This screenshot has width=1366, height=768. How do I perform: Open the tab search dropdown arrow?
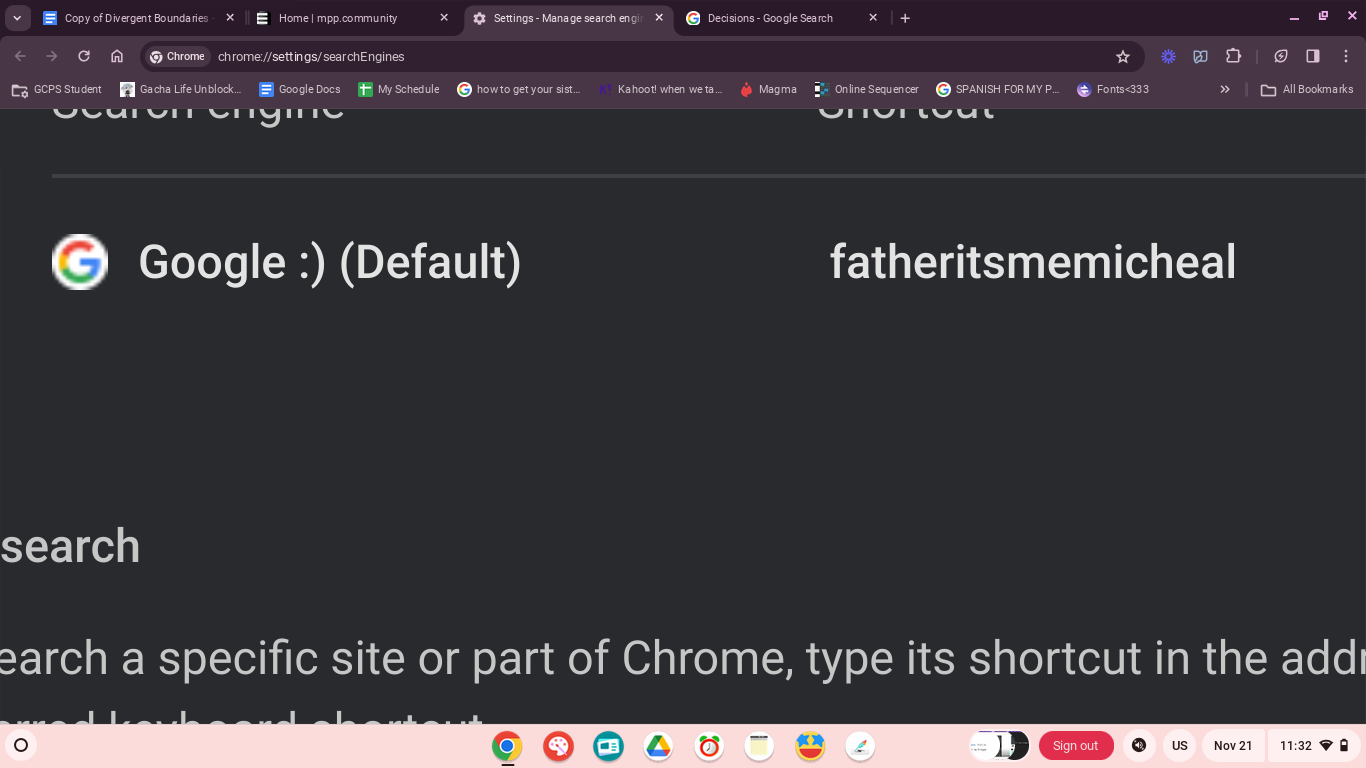pyautogui.click(x=17, y=18)
